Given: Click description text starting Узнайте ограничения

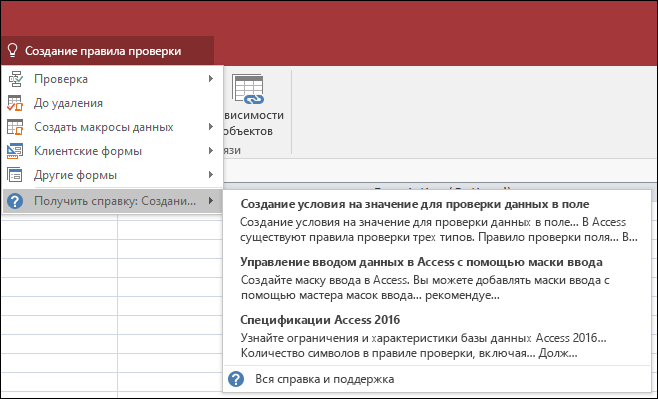Looking at the screenshot, I should click(423, 345).
